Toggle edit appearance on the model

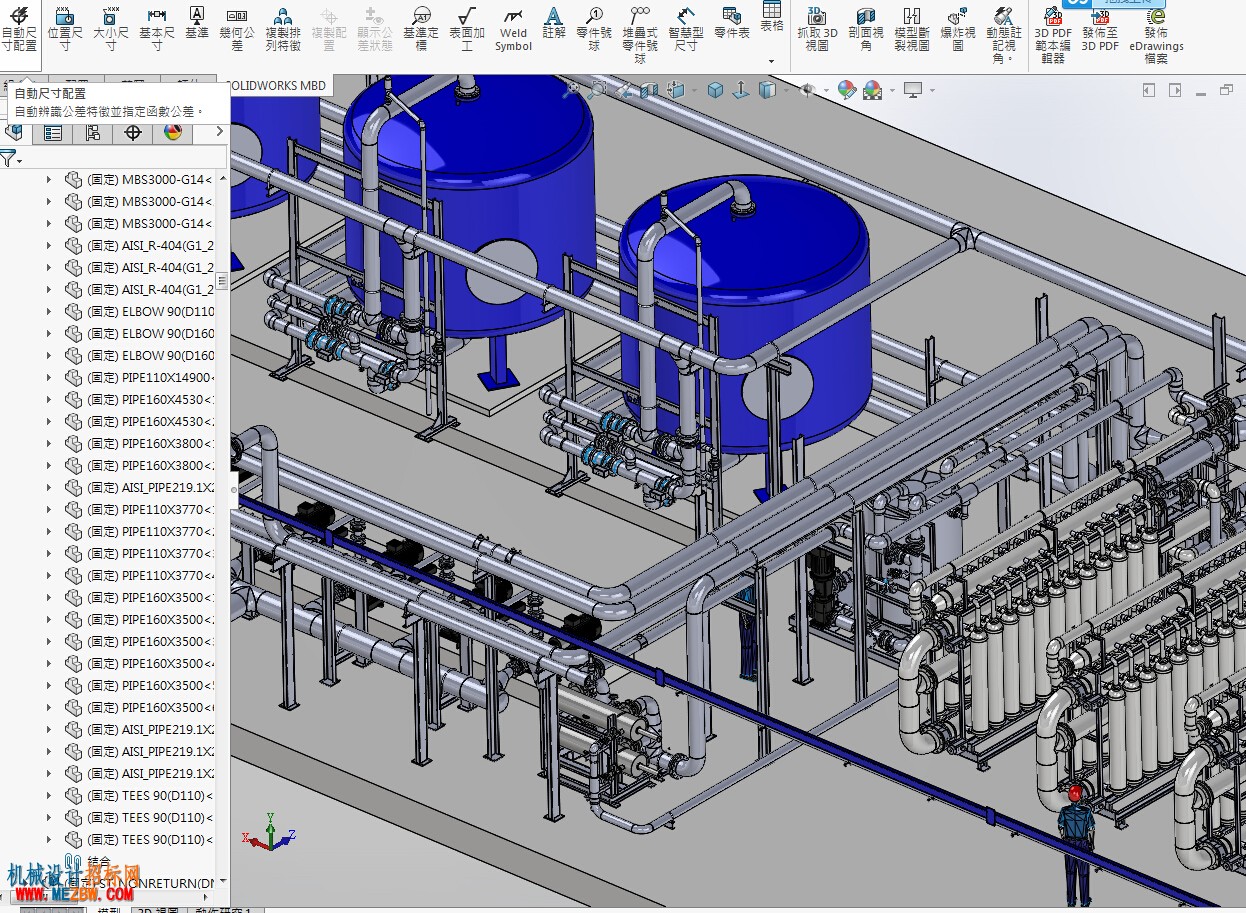click(x=846, y=89)
